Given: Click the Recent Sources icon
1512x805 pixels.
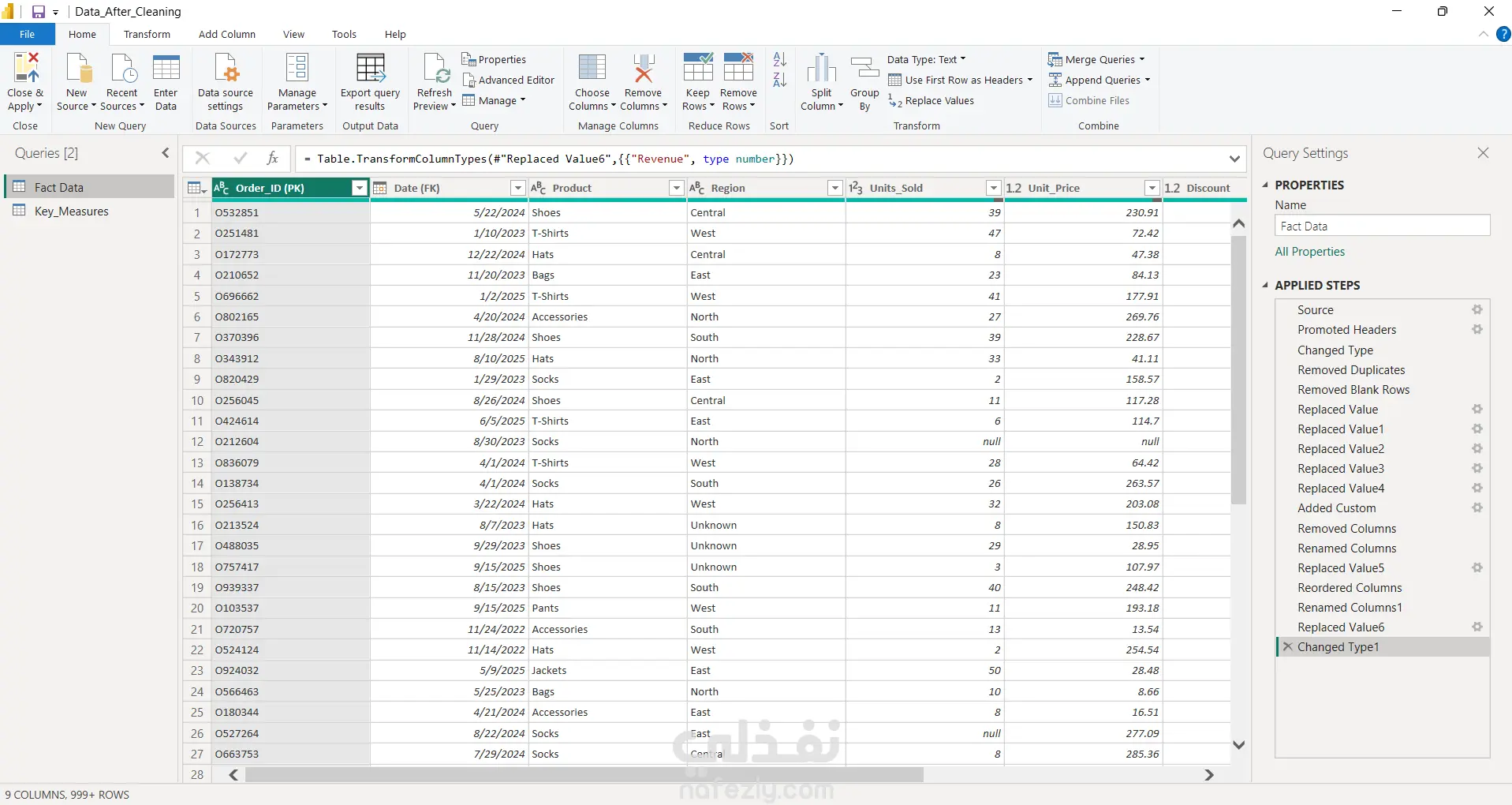Looking at the screenshot, I should coord(122,68).
